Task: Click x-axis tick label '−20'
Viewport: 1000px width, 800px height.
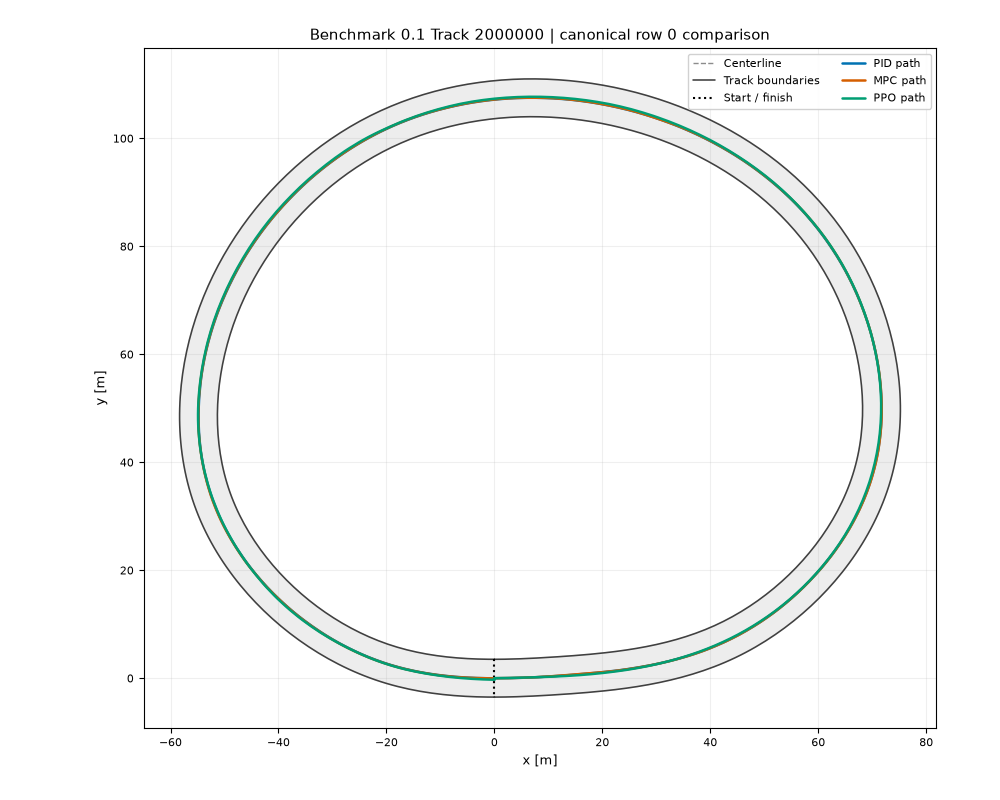Action: 386,742
